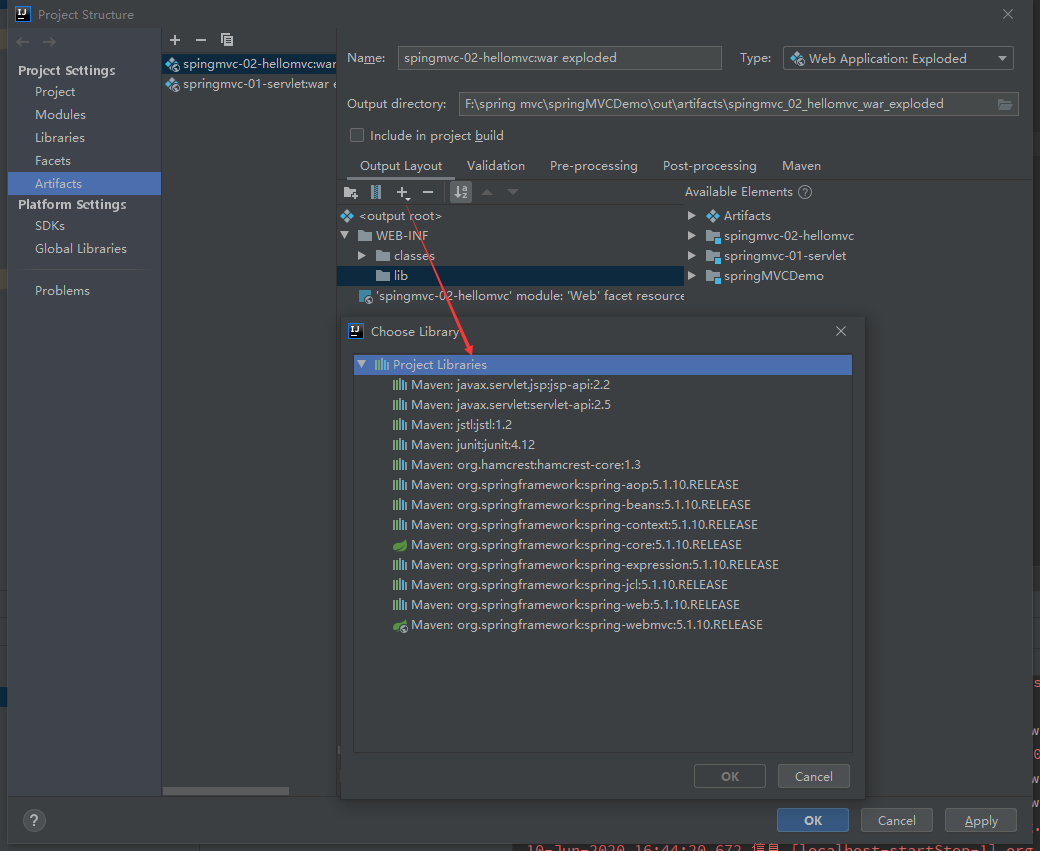Select the lib folder in WEB-INF
The image size is (1040, 851).
click(x=511, y=275)
